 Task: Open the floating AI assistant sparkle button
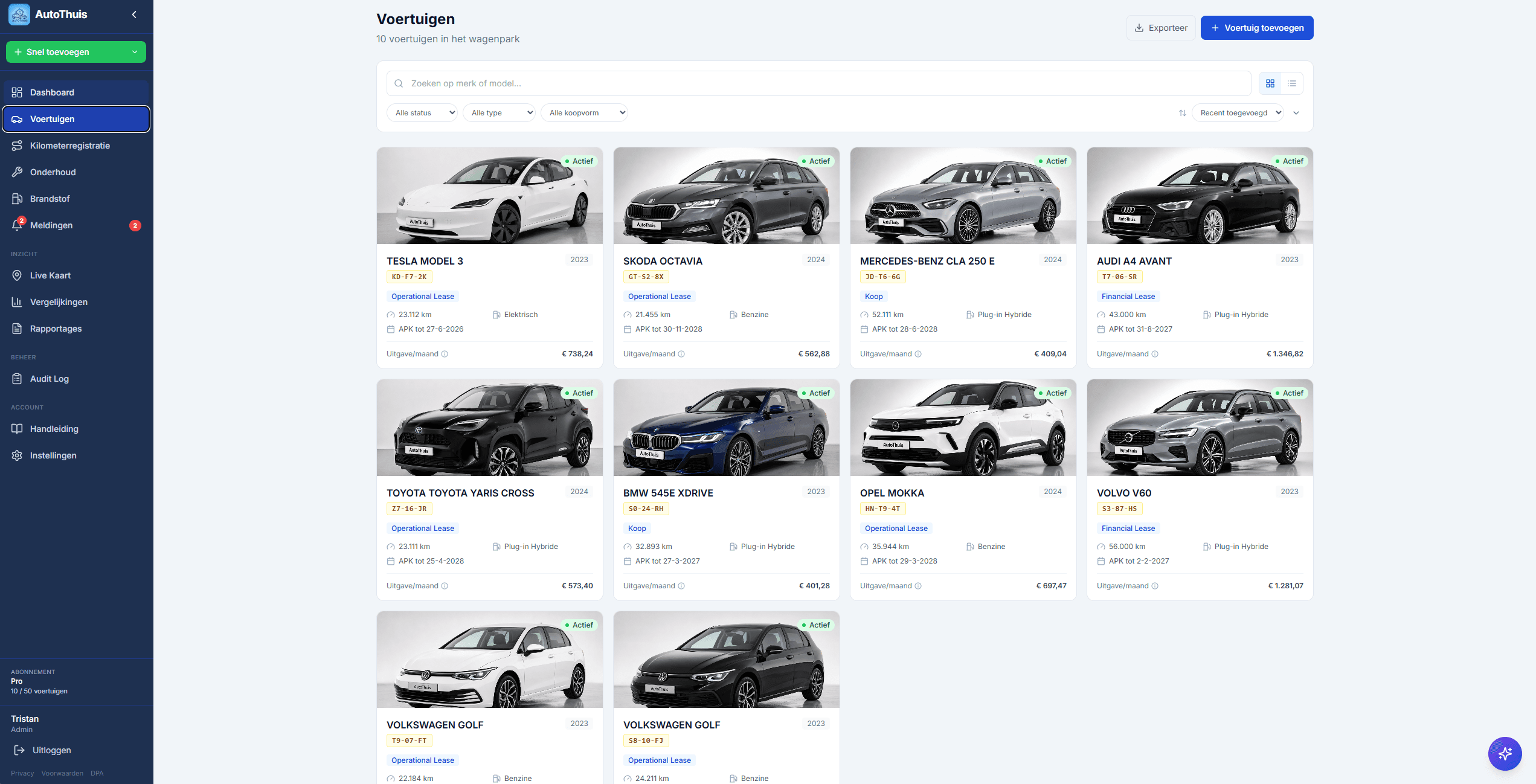click(1505, 753)
